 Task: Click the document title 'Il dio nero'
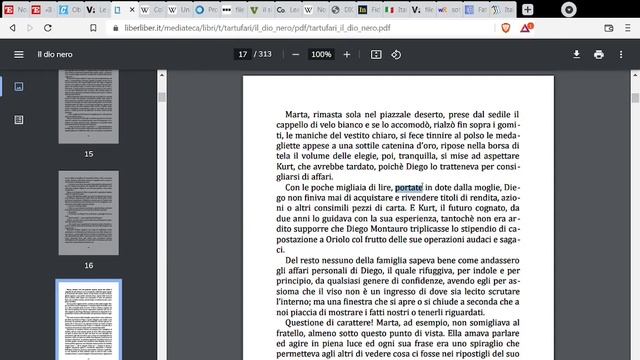(x=55, y=54)
